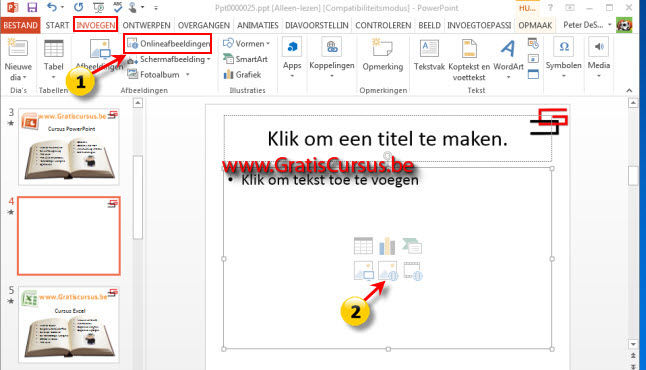Click the insert video placeholder icon in slide
This screenshot has width=646, height=370.
(413, 271)
